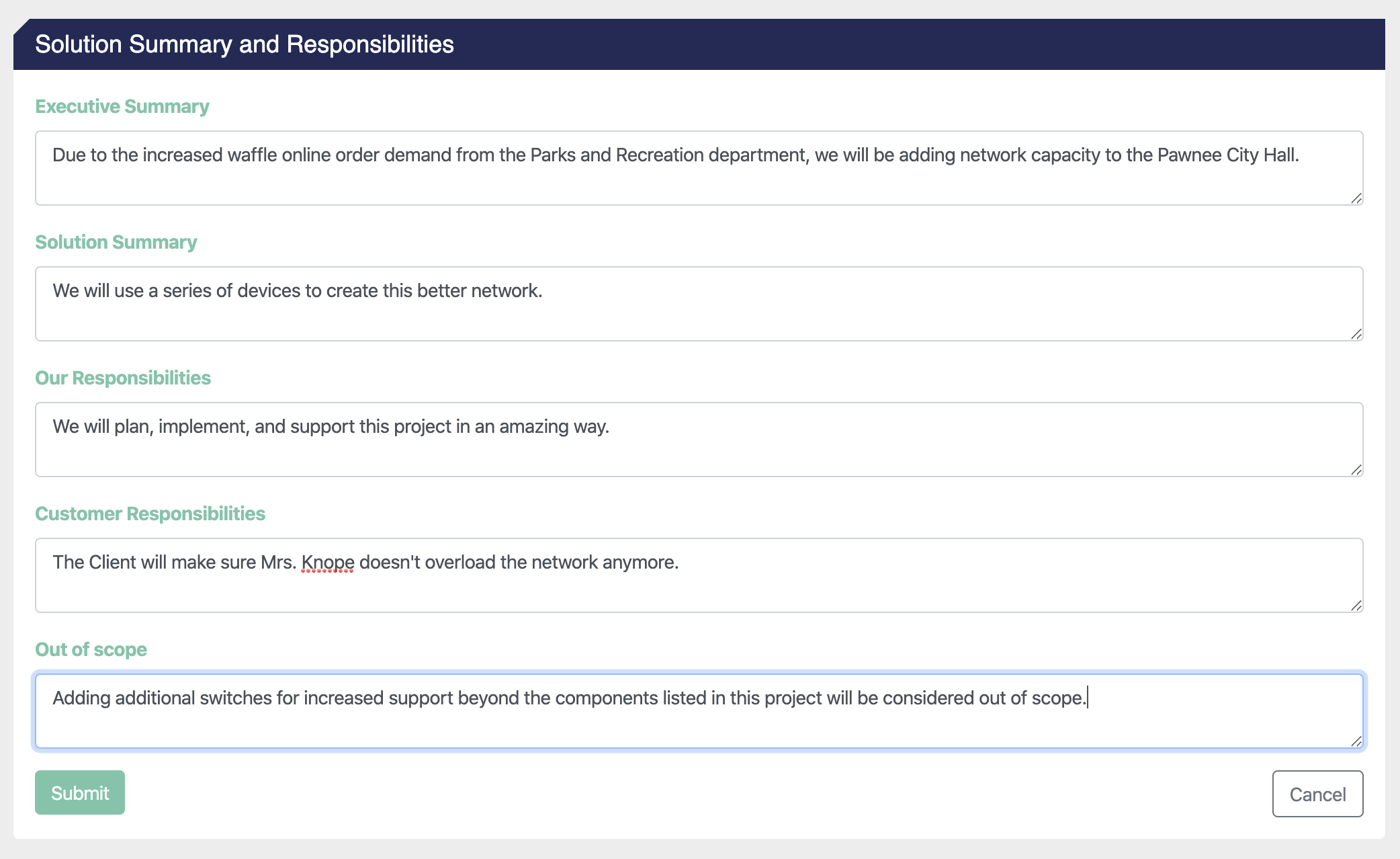Click the Cancel button
This screenshot has height=859, width=1400.
pos(1317,794)
